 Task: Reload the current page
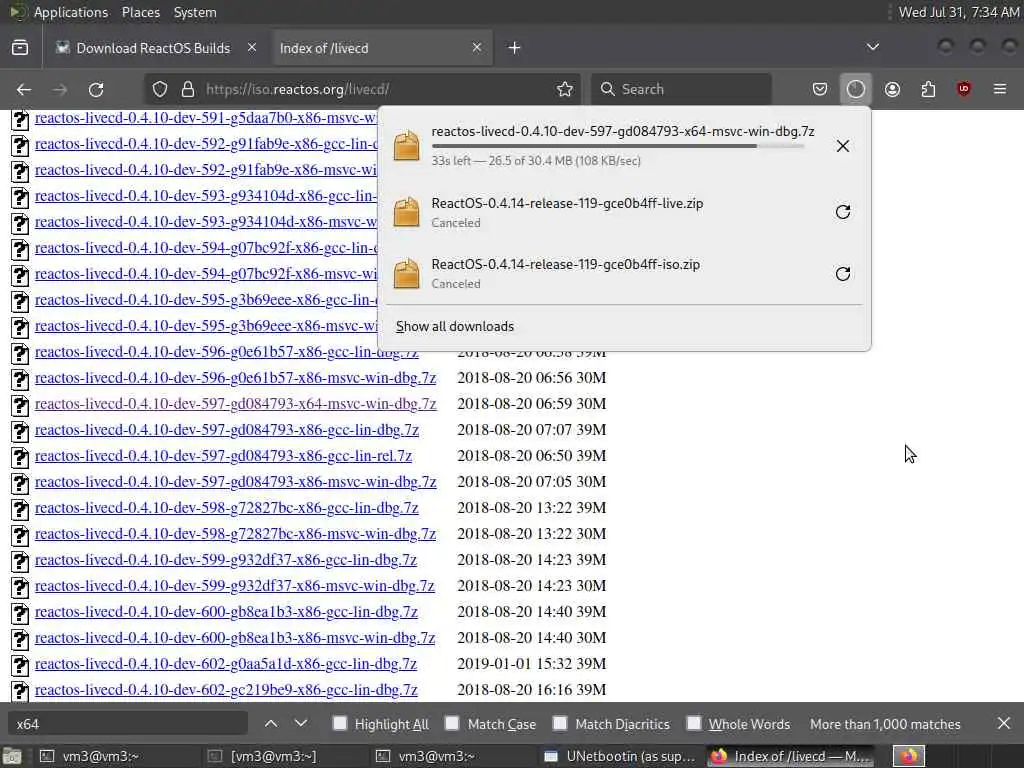[x=96, y=89]
